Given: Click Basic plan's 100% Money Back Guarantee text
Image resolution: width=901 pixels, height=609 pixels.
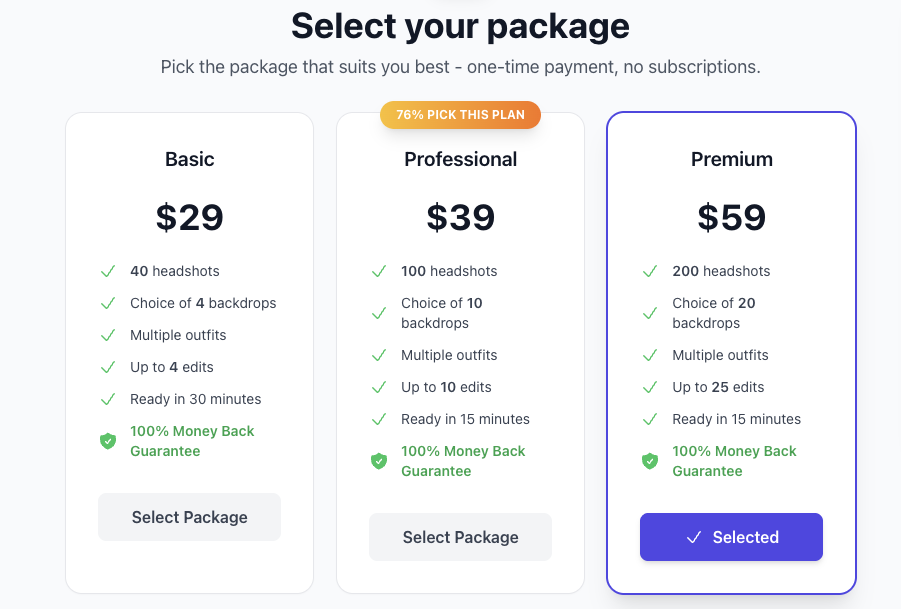Looking at the screenshot, I should pyautogui.click(x=192, y=441).
